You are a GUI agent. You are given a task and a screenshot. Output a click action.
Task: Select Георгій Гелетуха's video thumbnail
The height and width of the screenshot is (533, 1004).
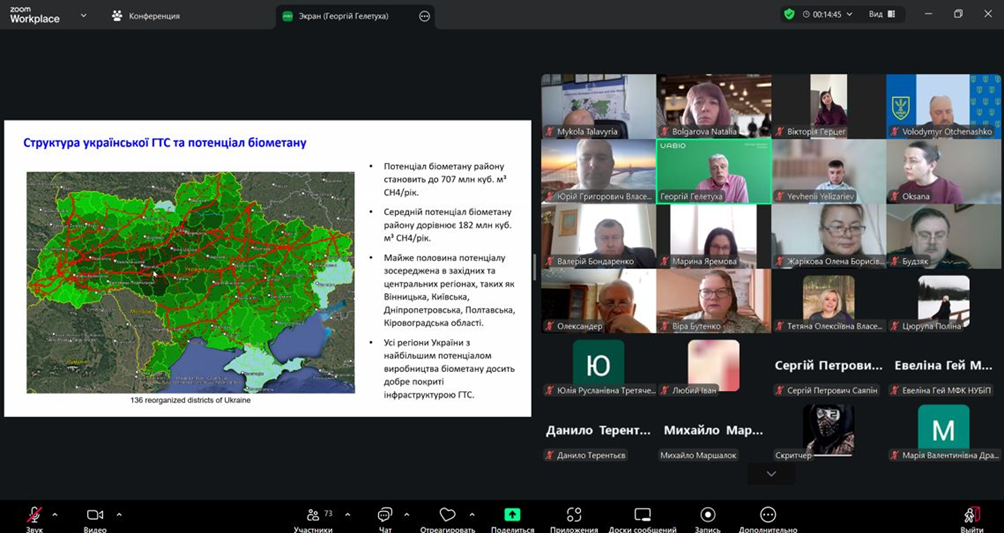[x=713, y=170]
